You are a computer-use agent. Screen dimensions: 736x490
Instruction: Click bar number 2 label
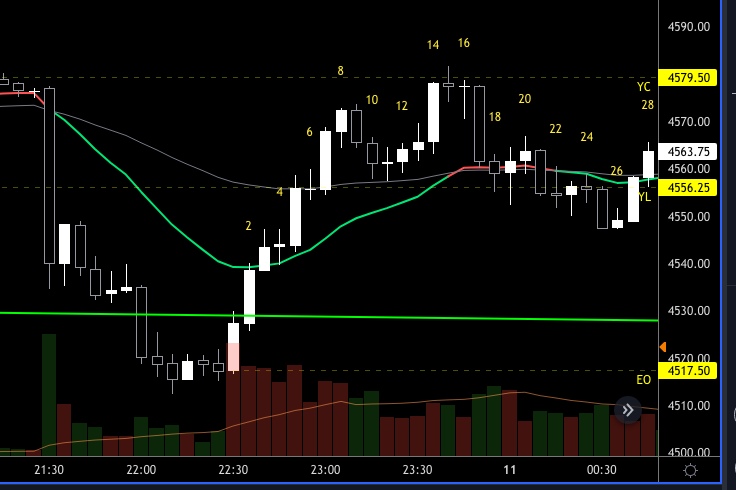tap(248, 226)
